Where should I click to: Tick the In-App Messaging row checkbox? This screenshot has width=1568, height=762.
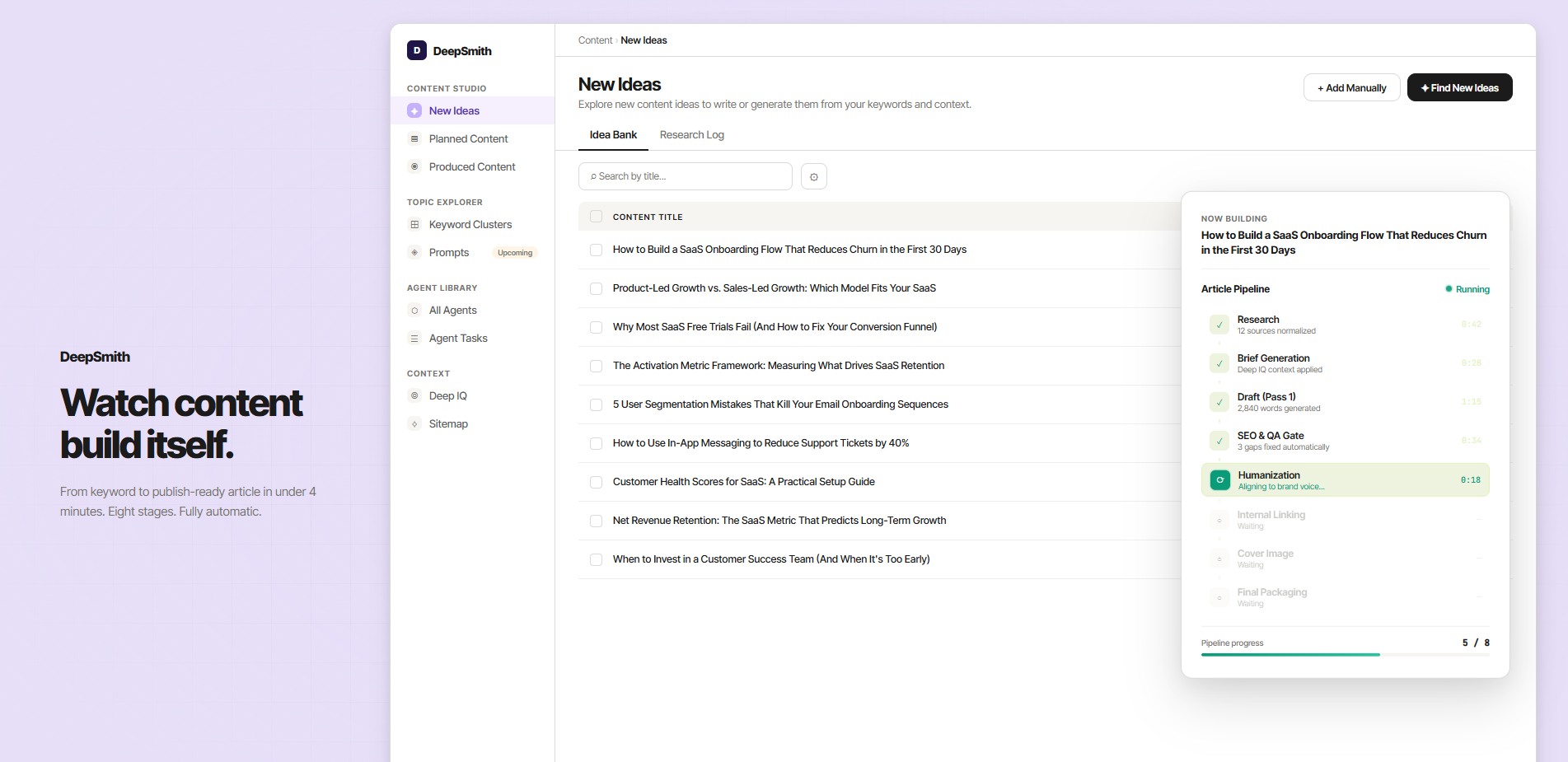tap(596, 443)
